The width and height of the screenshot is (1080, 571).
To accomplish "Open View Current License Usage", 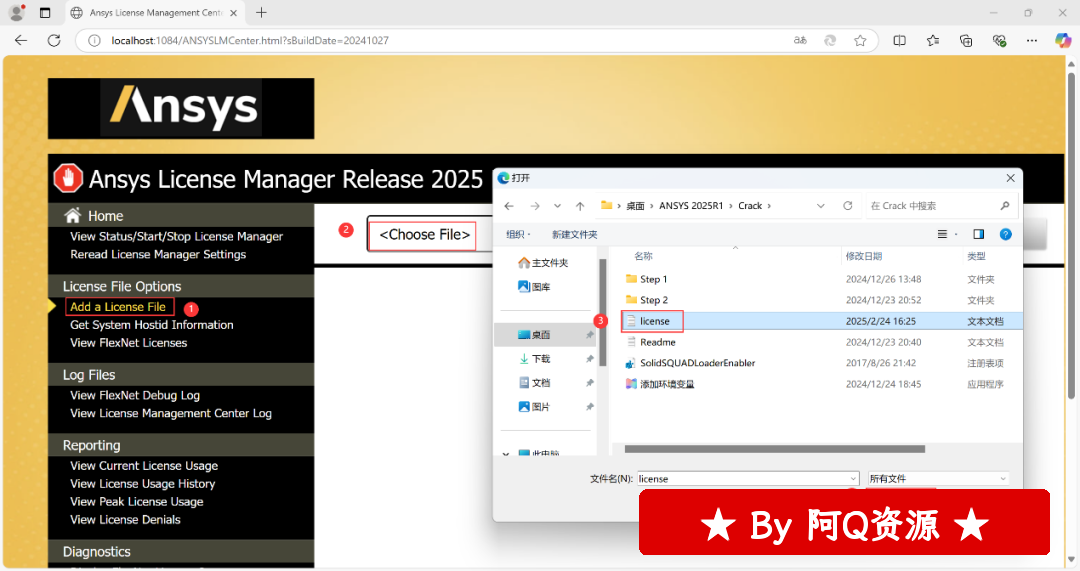I will click(144, 466).
